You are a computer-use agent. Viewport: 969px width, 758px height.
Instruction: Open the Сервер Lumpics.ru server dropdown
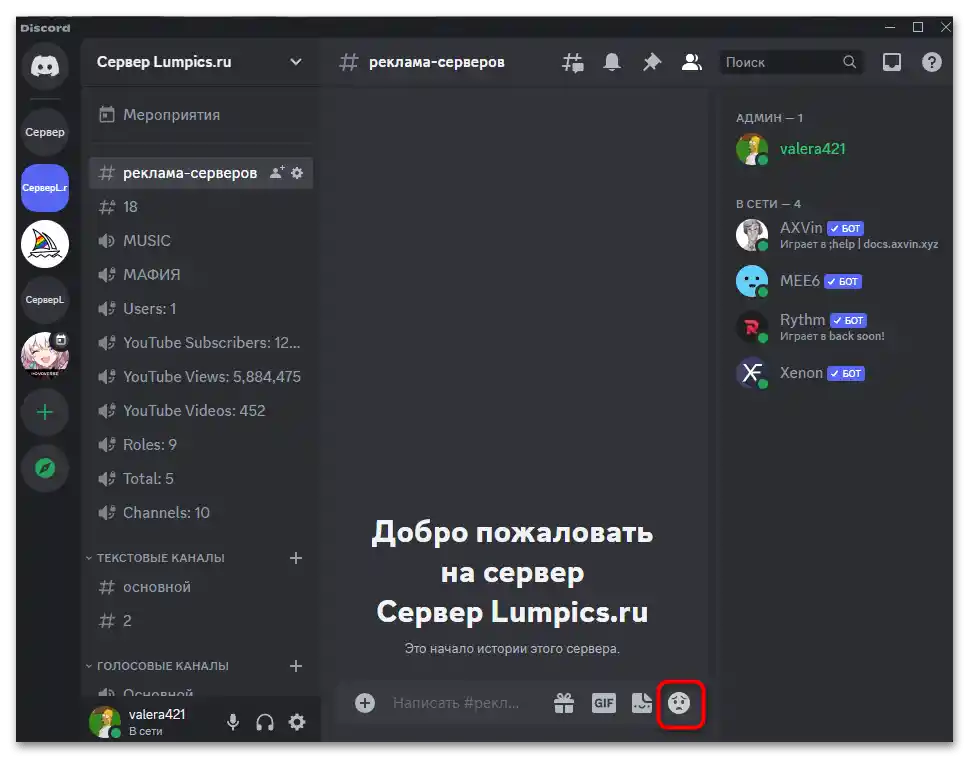pyautogui.click(x=198, y=61)
